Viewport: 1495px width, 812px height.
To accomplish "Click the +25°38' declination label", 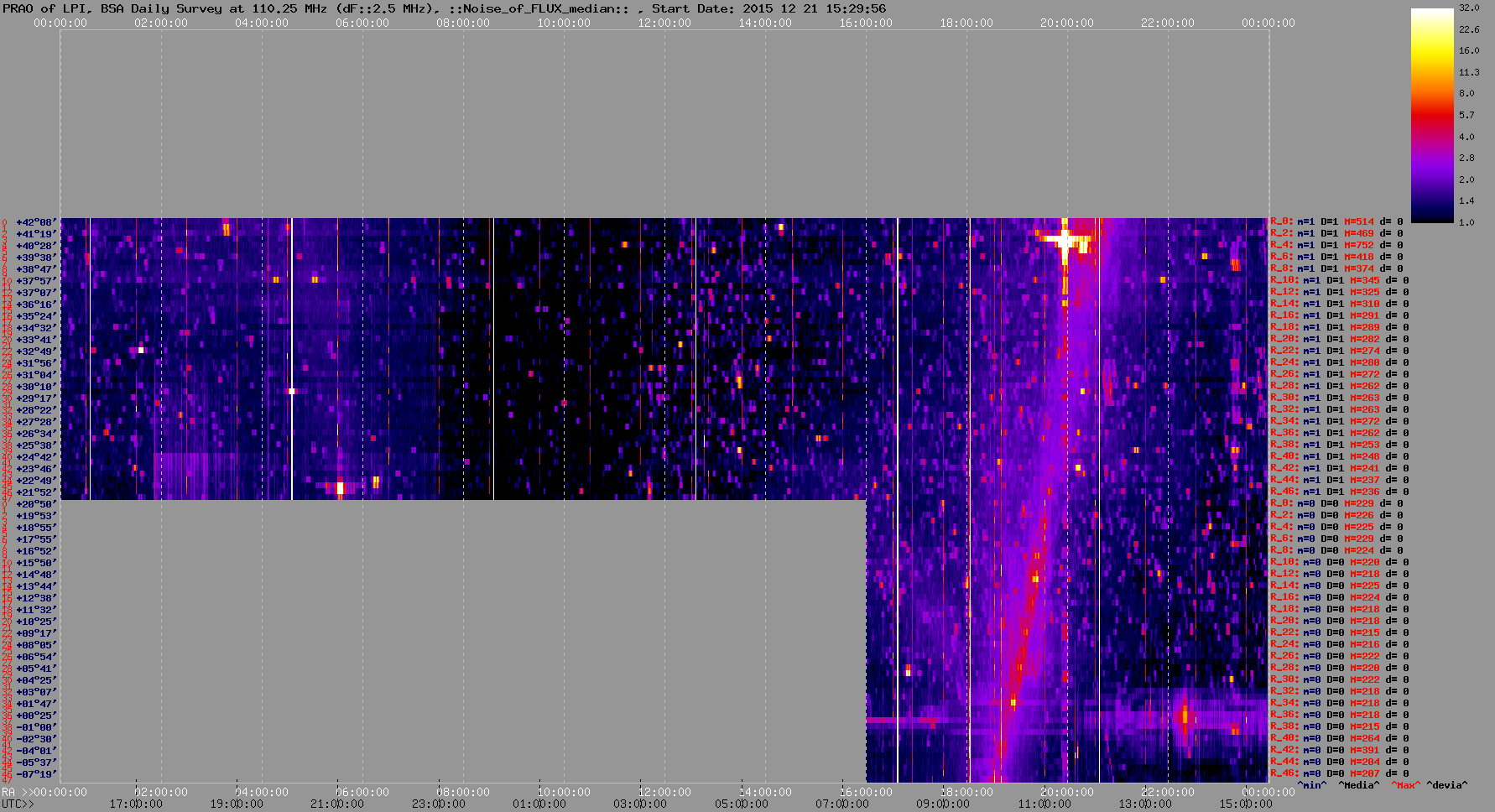I will point(36,445).
